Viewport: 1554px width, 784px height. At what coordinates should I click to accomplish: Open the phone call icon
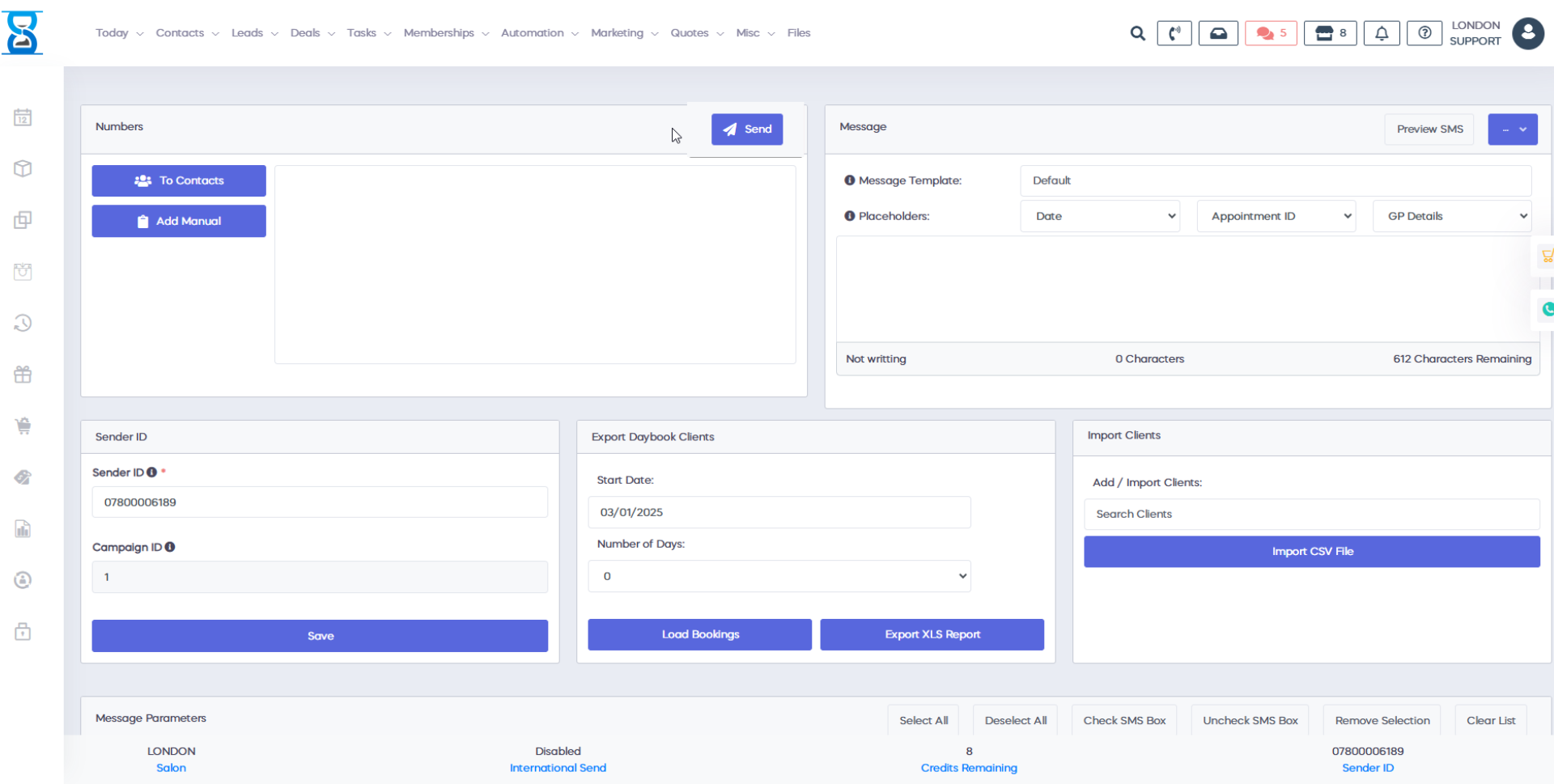tap(1174, 33)
